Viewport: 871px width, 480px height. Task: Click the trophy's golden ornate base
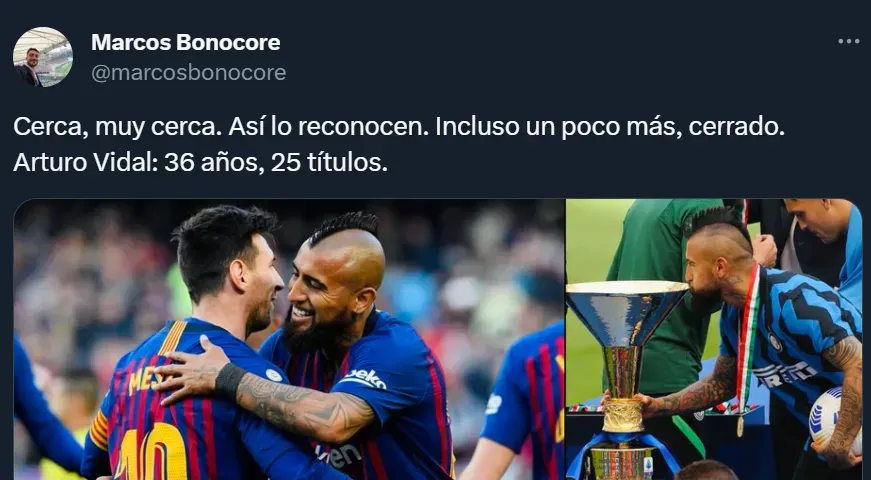622,416
